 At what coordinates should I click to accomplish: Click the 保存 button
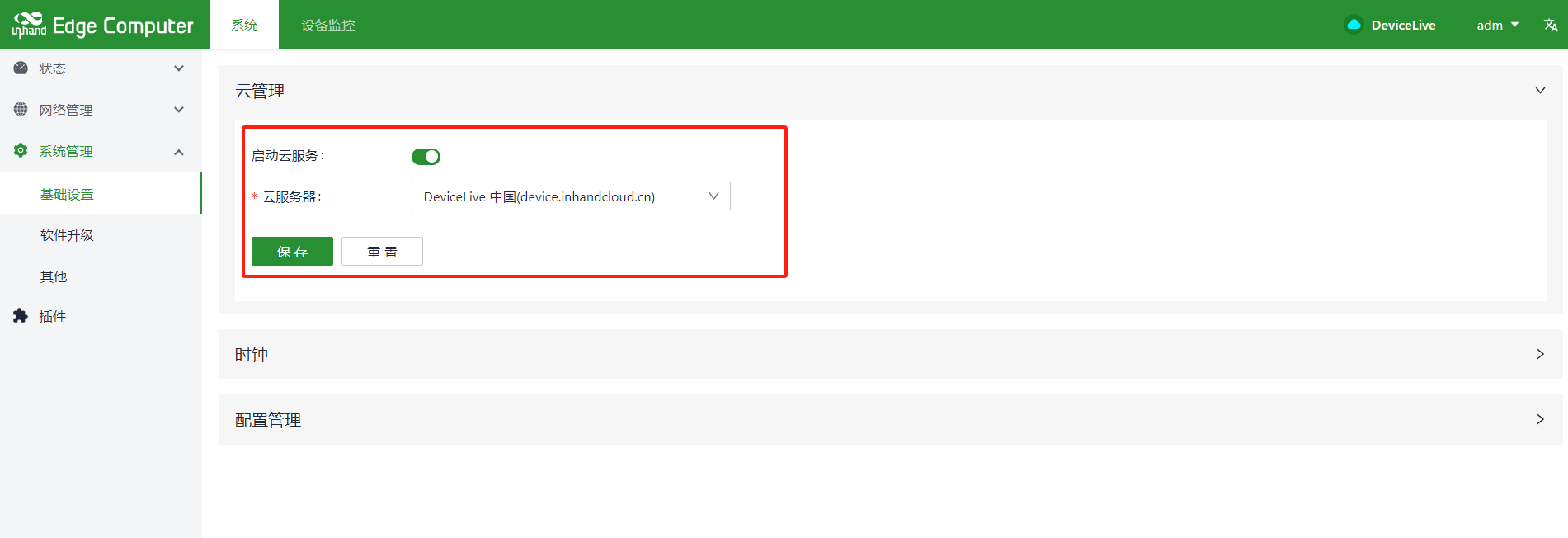tap(292, 252)
